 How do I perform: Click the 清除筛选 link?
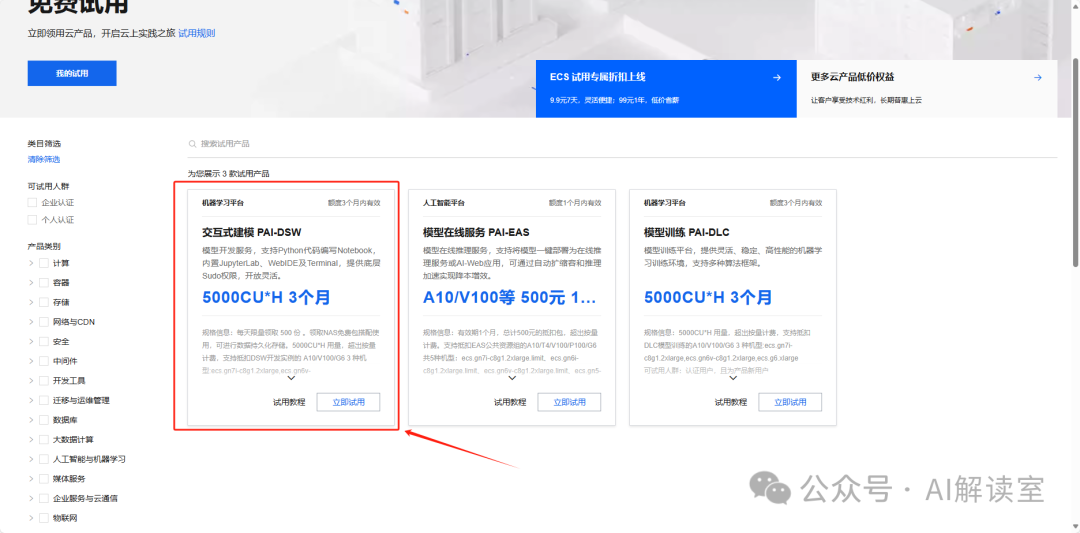[x=44, y=160]
